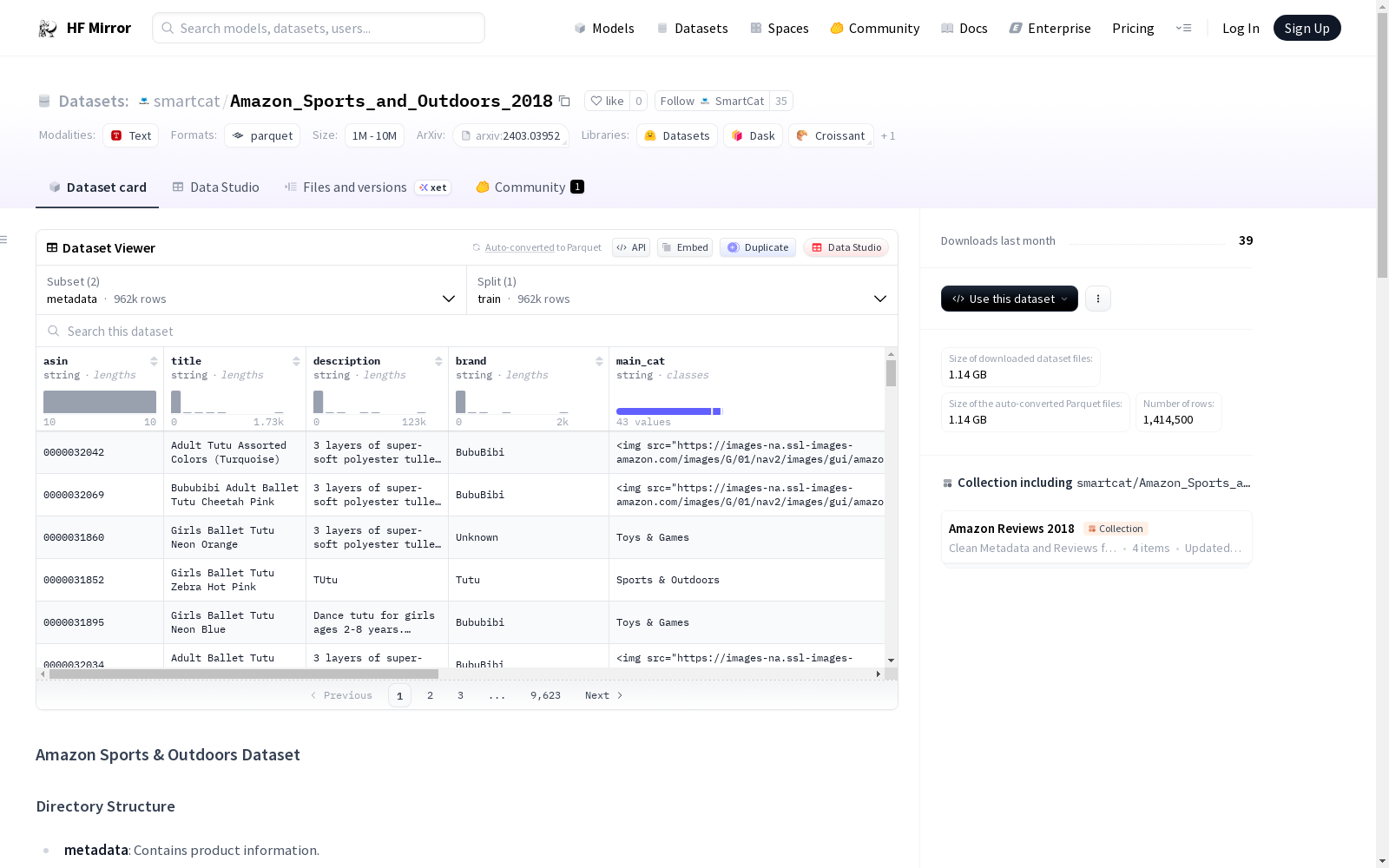This screenshot has width=1389, height=868.
Task: Select the 1M - 10M size tag
Action: point(374,136)
